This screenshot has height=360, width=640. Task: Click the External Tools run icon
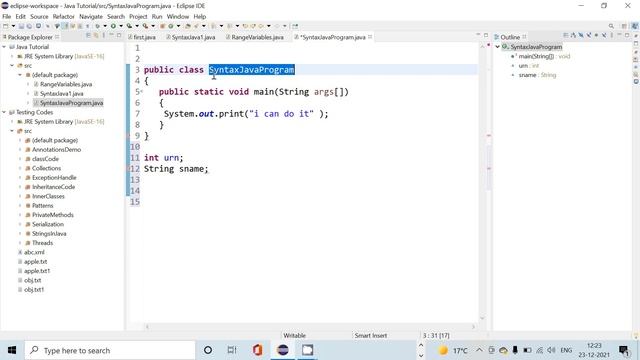pyautogui.click(x=145, y=26)
